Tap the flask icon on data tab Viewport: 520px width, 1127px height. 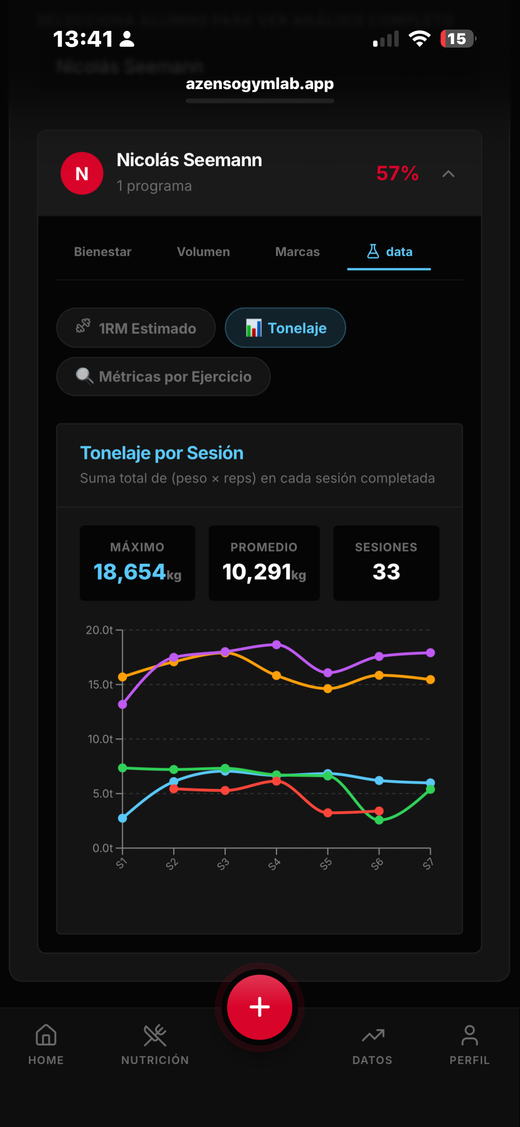click(373, 252)
